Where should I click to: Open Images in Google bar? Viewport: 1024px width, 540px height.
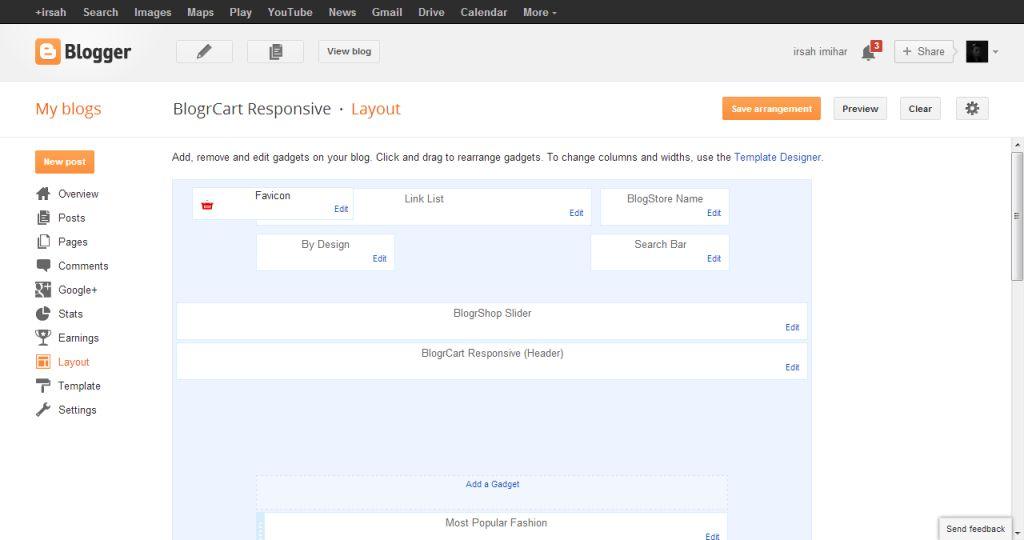tap(153, 12)
